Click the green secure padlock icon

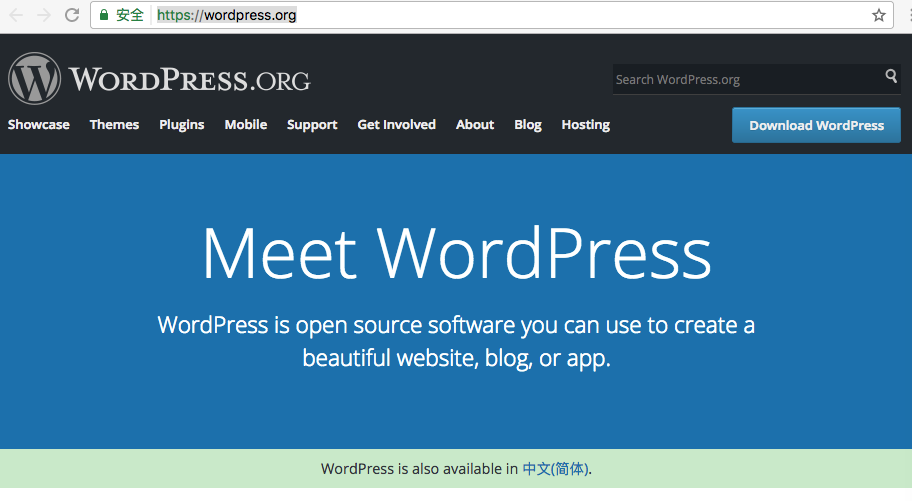click(x=104, y=15)
